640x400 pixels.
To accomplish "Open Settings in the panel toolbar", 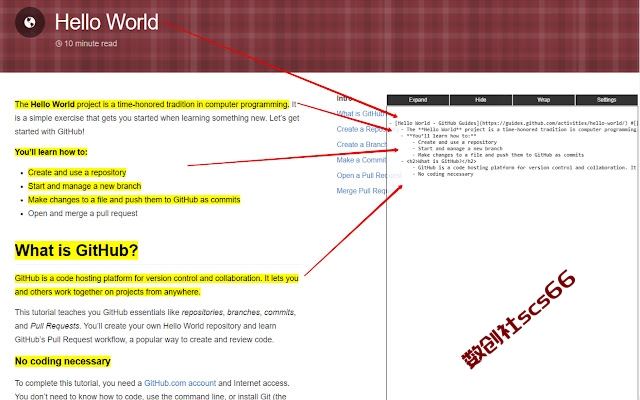I will click(x=606, y=100).
